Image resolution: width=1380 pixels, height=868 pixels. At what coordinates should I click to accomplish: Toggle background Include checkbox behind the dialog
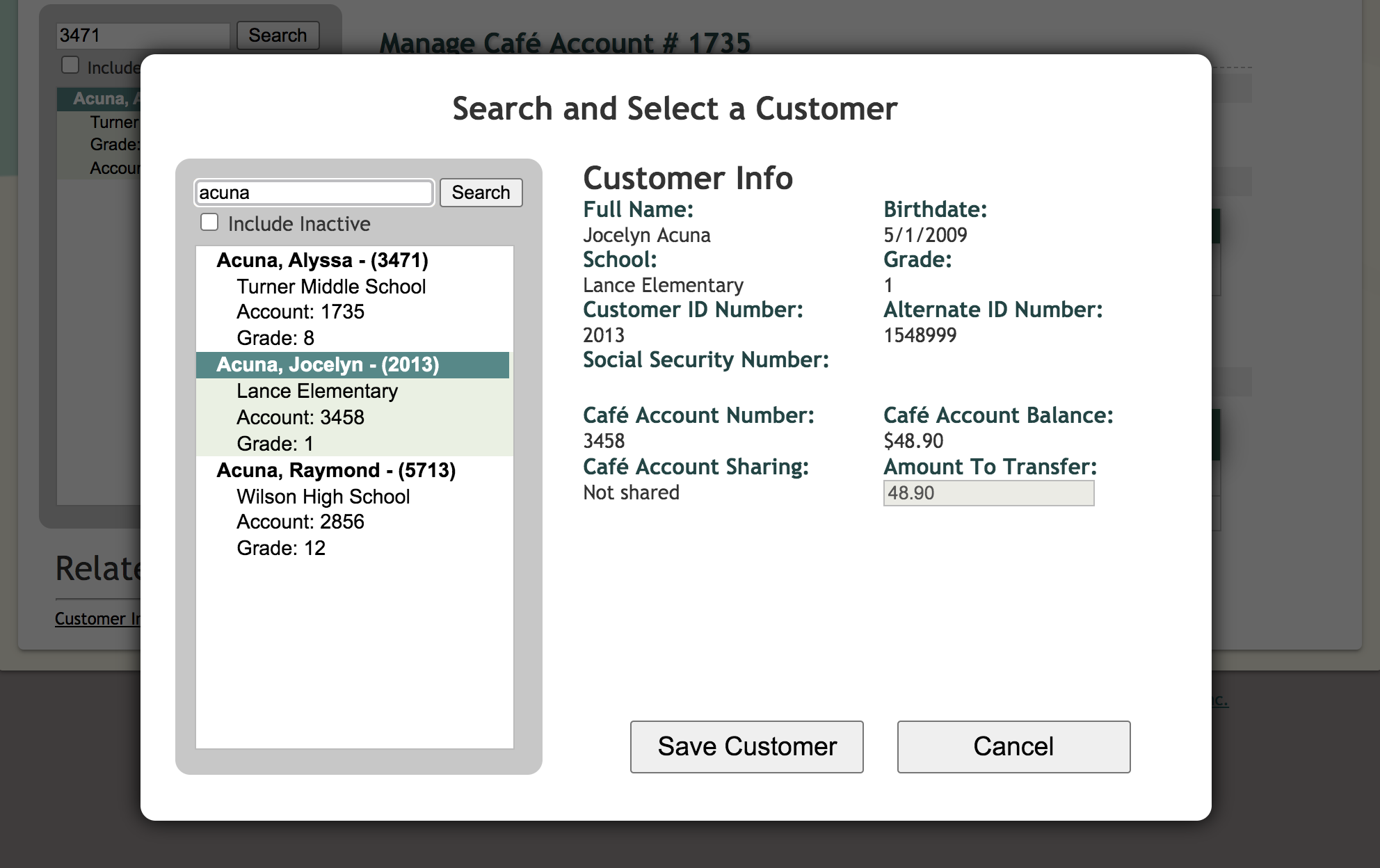70,65
